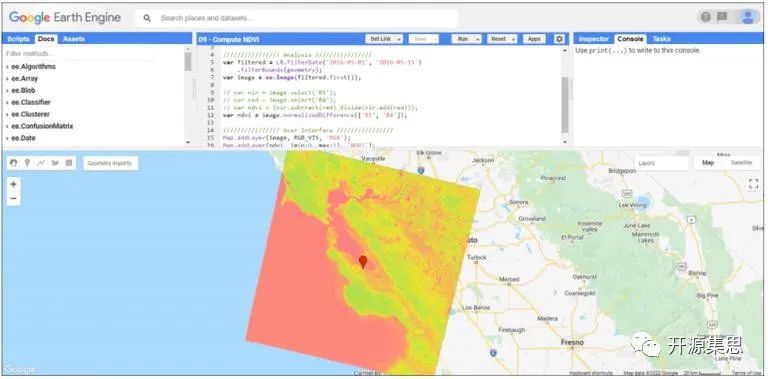Click the Get Link button

coord(380,39)
